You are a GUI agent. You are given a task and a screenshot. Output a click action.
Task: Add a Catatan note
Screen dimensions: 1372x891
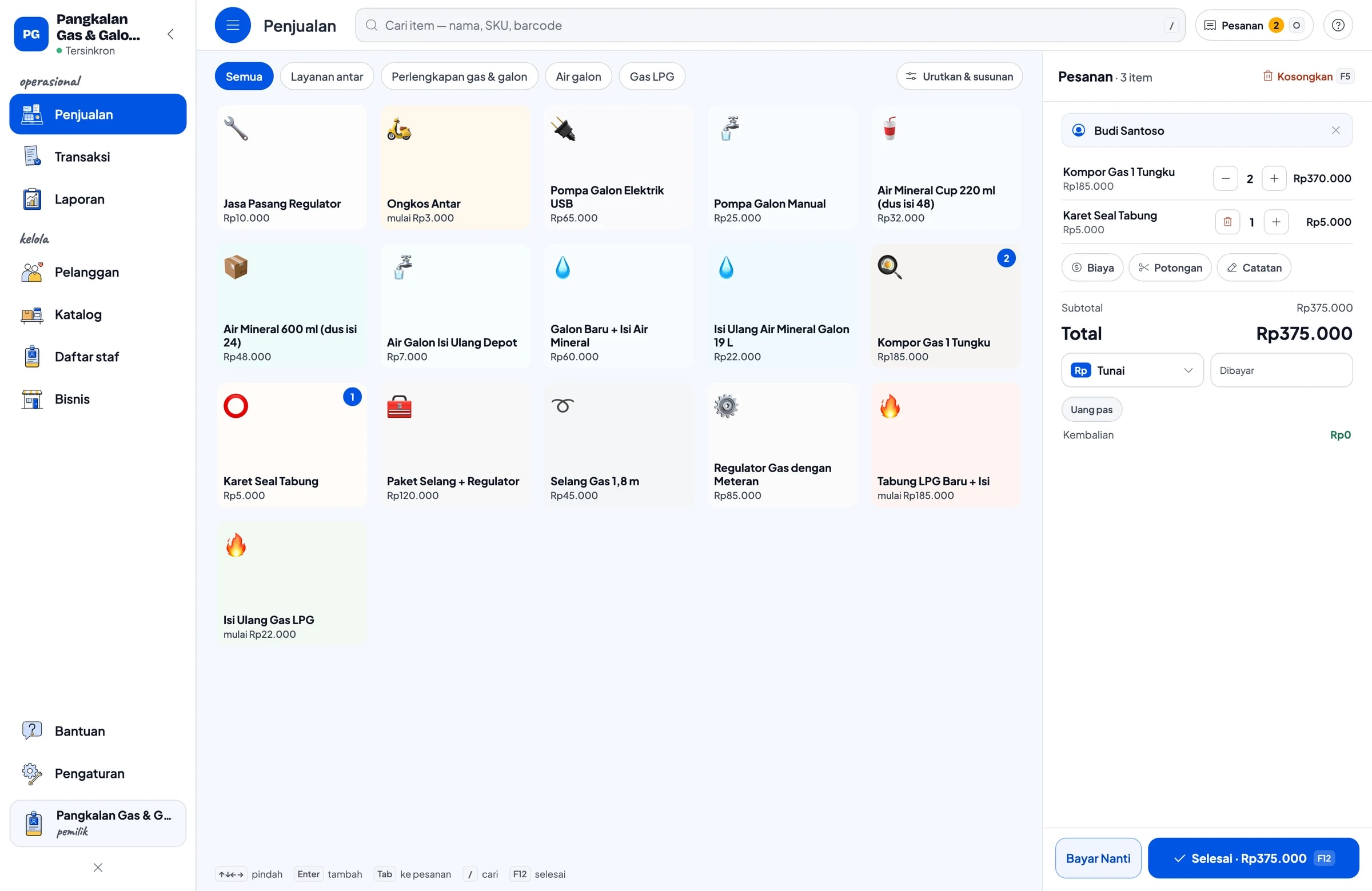1253,267
